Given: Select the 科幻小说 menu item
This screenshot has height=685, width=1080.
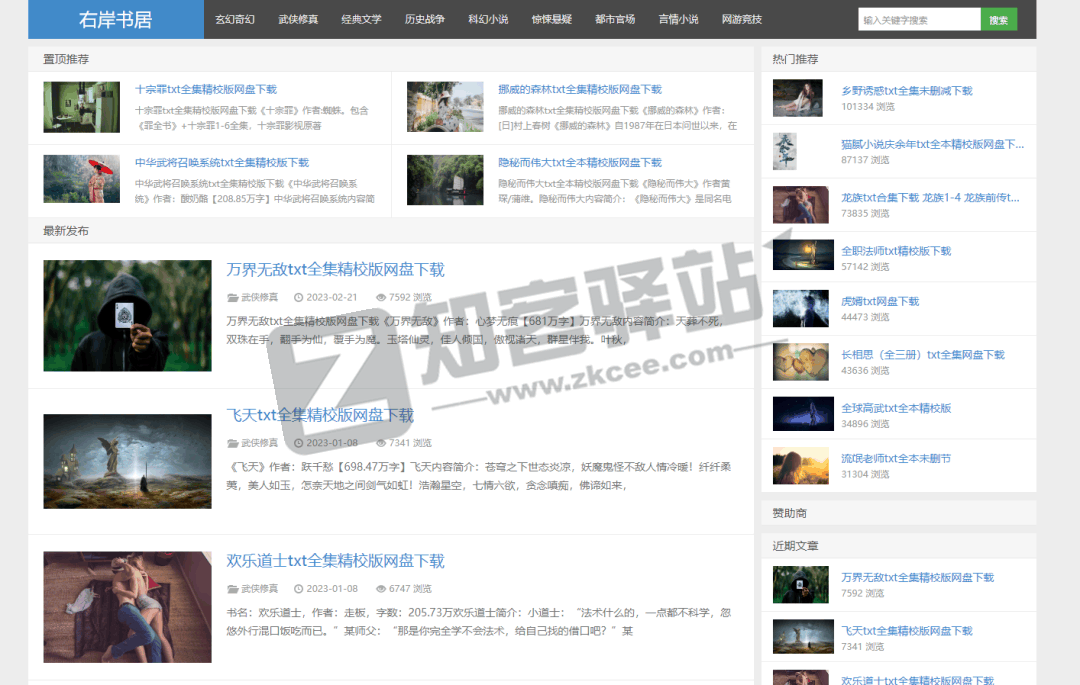Looking at the screenshot, I should [488, 20].
